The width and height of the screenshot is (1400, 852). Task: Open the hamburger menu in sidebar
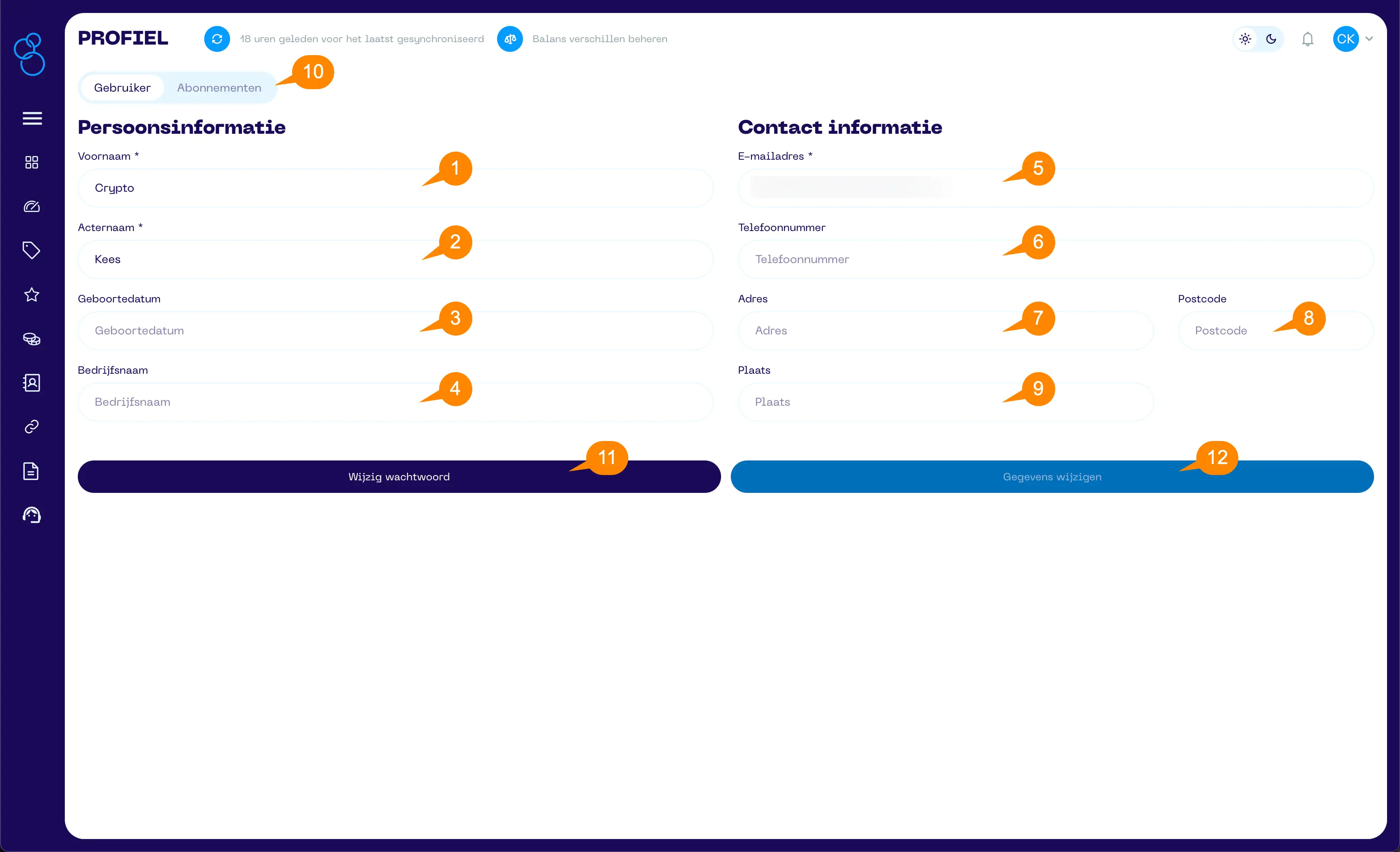(x=32, y=118)
